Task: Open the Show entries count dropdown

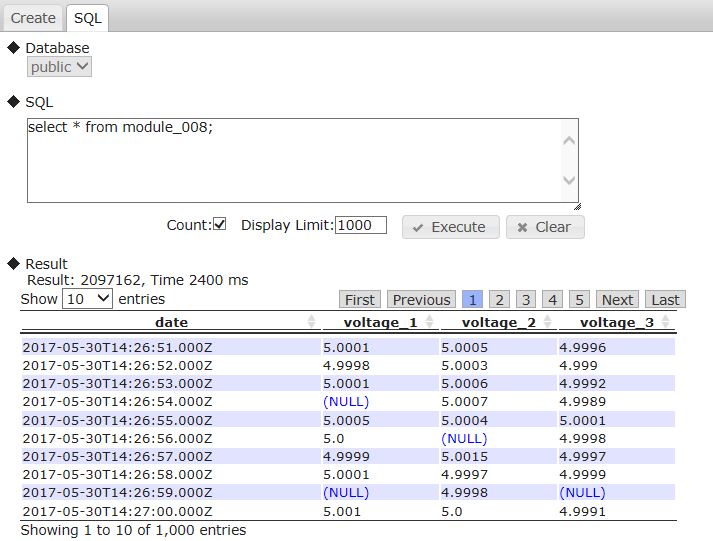Action: 88,299
